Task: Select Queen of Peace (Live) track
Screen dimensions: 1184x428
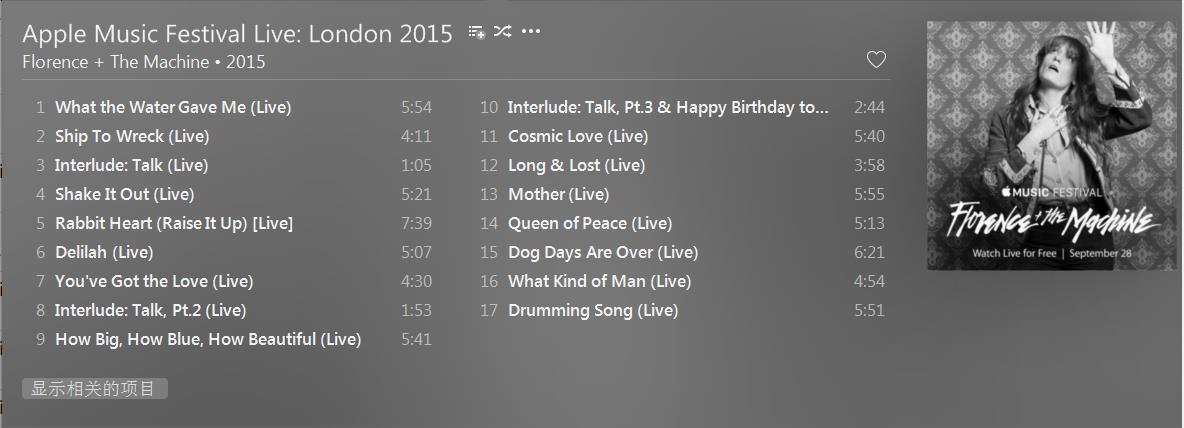Action: coord(590,223)
